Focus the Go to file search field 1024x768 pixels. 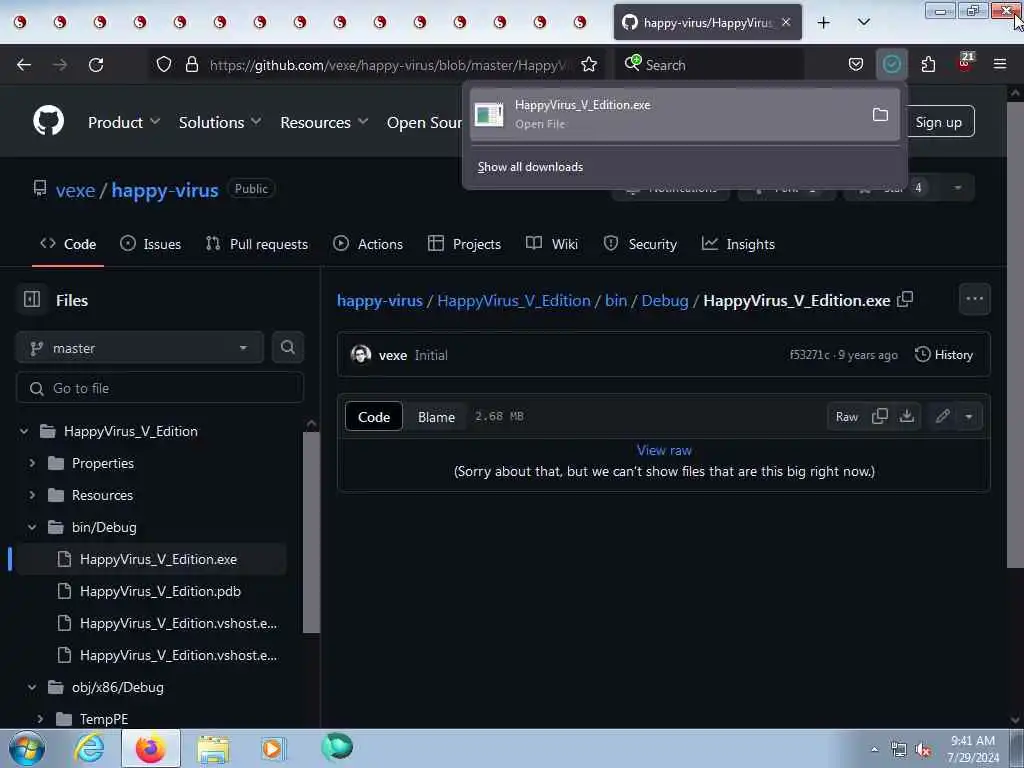[x=160, y=388]
